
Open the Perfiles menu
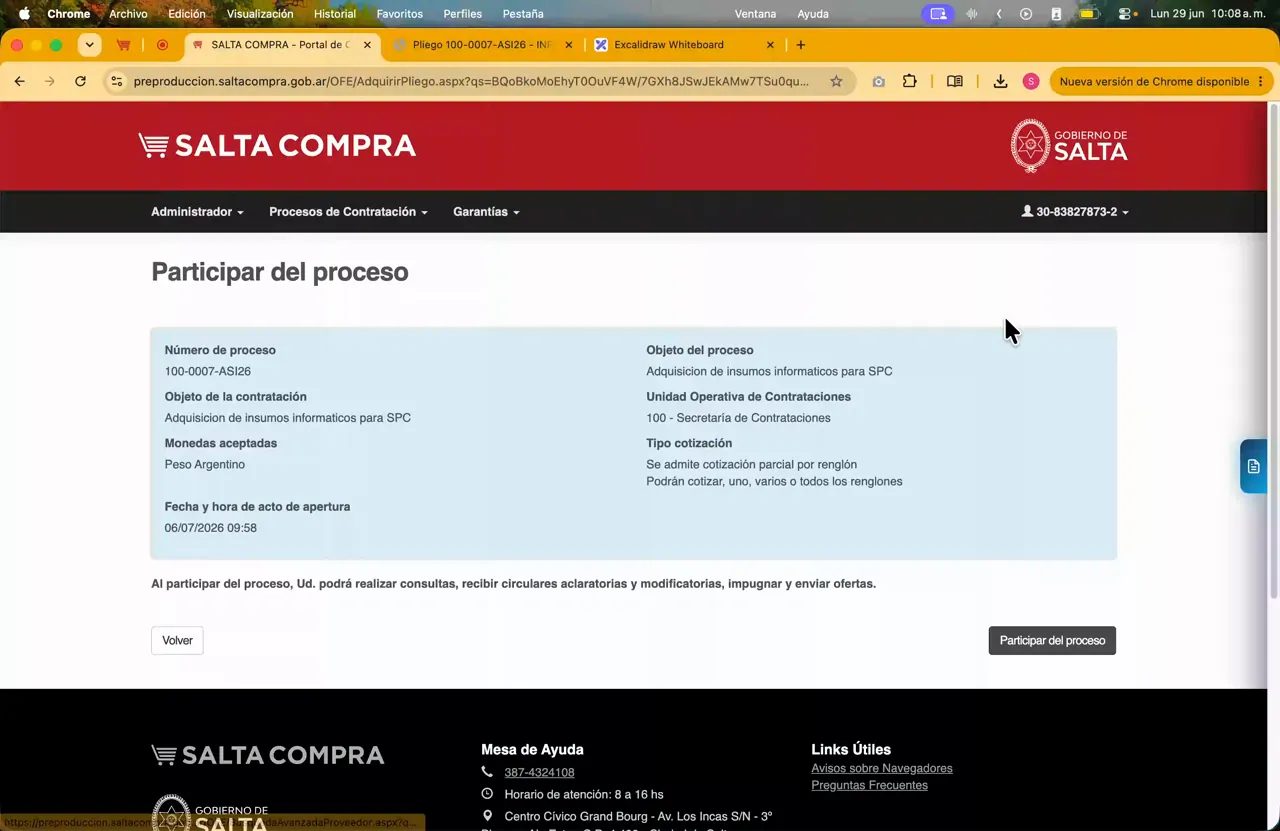tap(462, 14)
